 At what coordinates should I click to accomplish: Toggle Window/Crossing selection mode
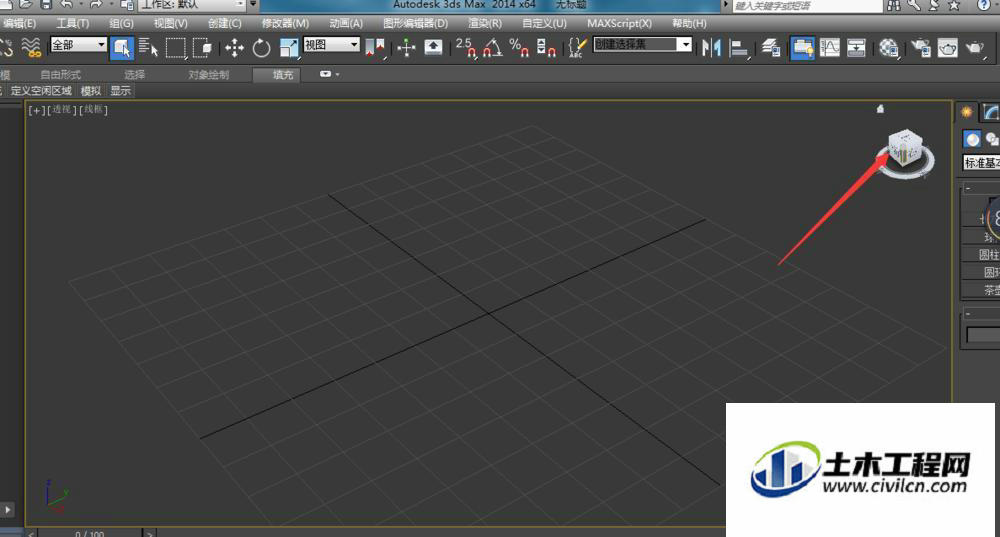[x=202, y=48]
